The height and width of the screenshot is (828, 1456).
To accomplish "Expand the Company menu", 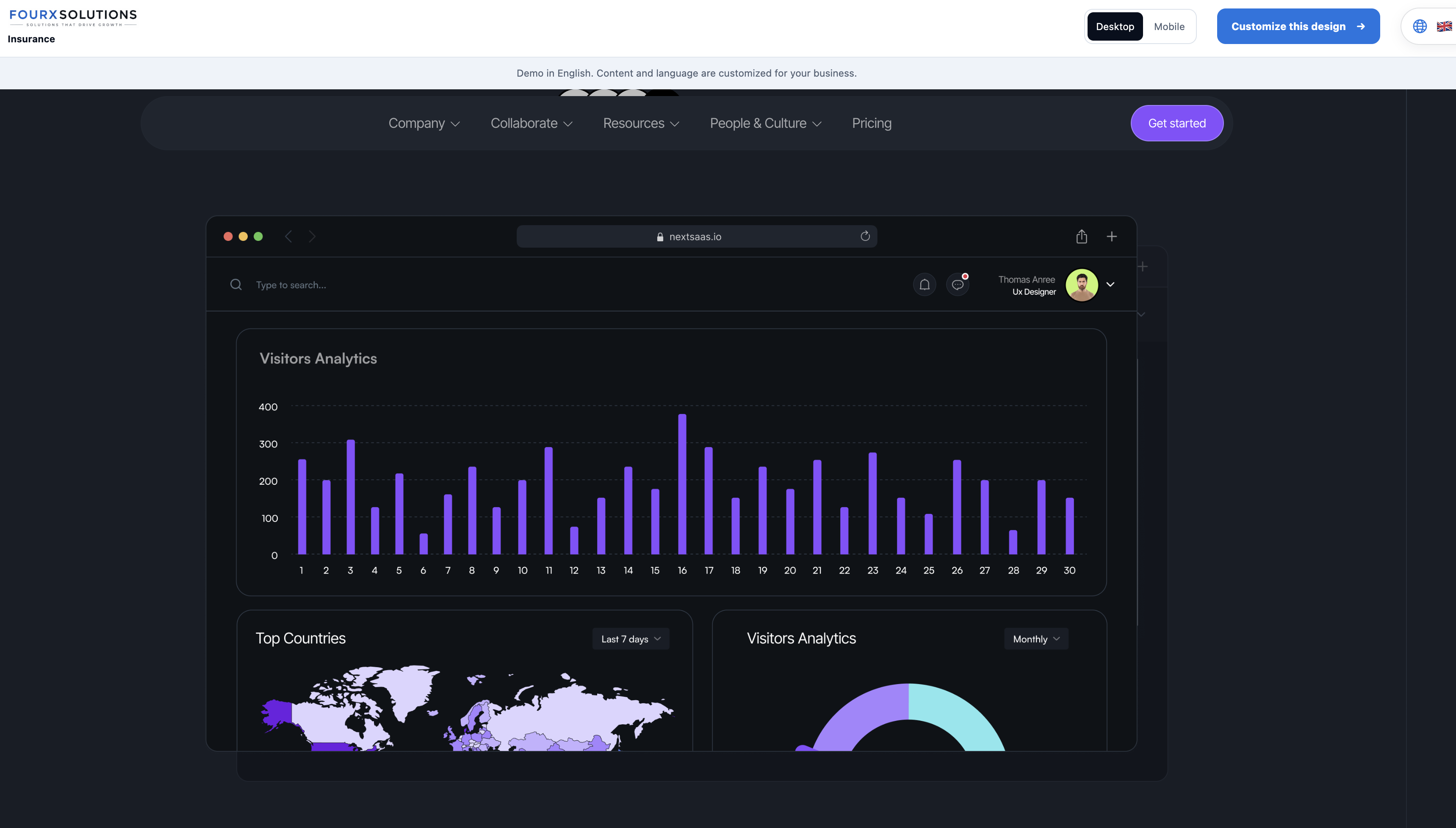I will 424,124.
